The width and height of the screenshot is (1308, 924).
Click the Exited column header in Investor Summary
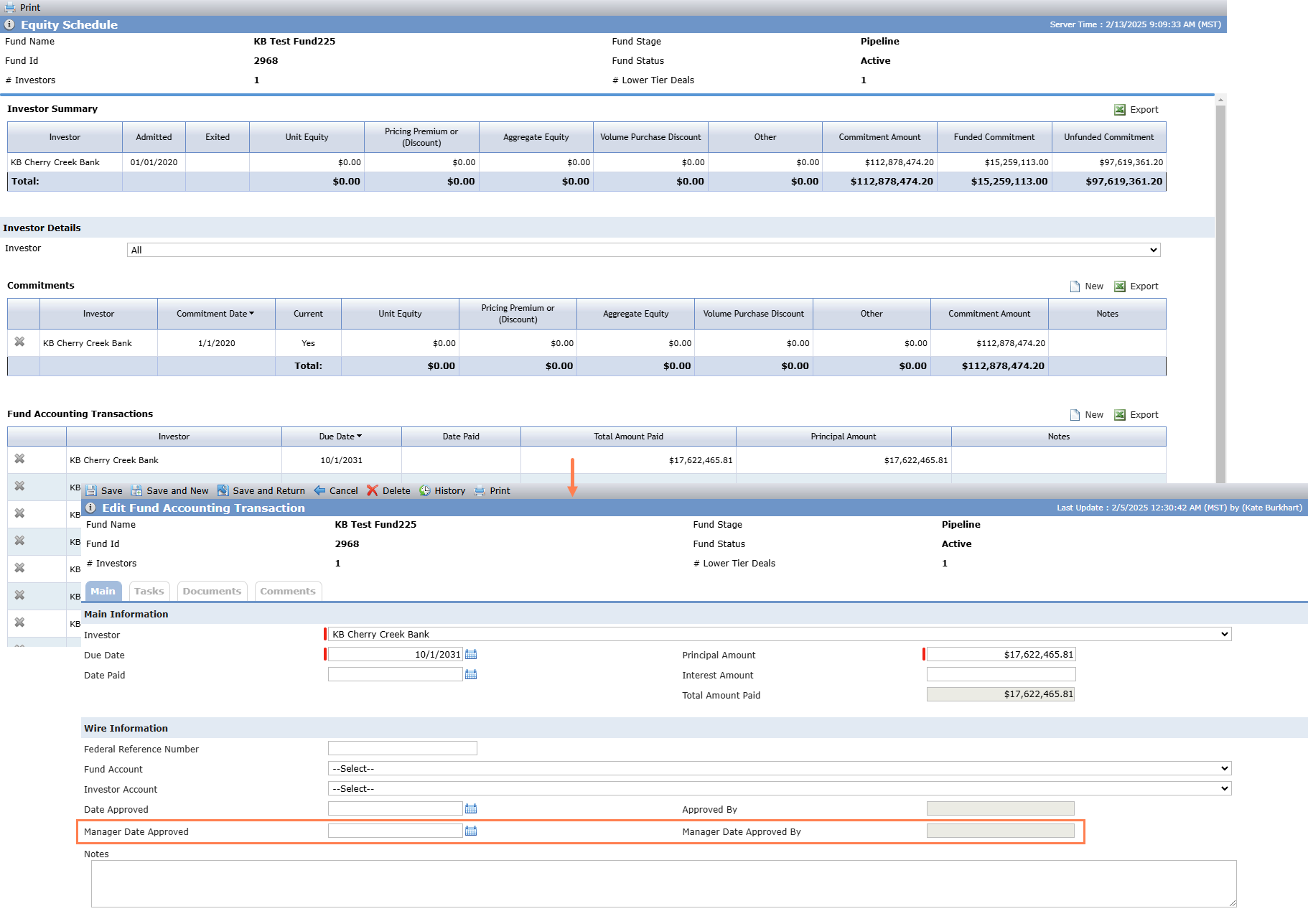coord(218,137)
